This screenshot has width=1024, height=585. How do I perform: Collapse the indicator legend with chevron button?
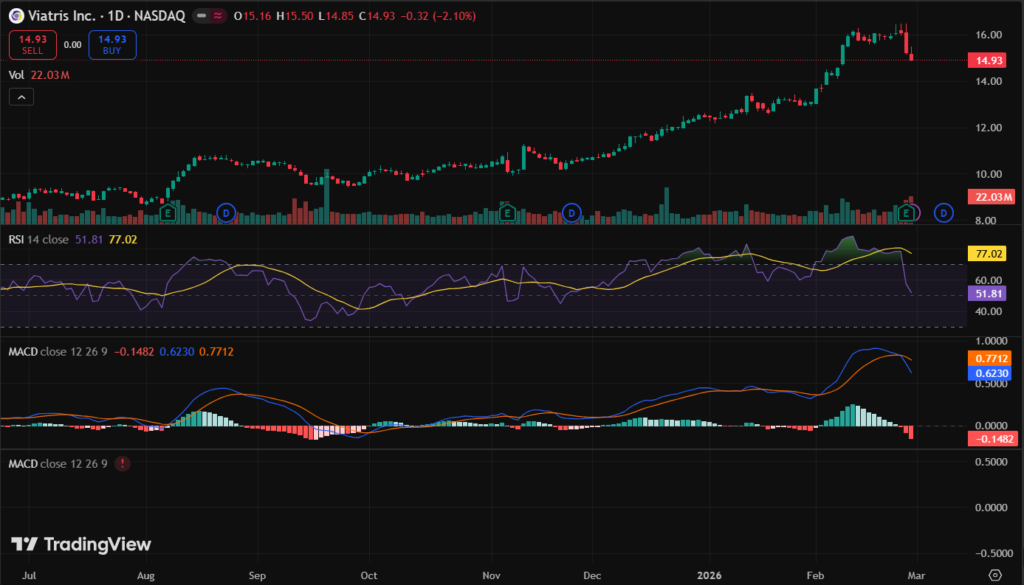pyautogui.click(x=22, y=97)
